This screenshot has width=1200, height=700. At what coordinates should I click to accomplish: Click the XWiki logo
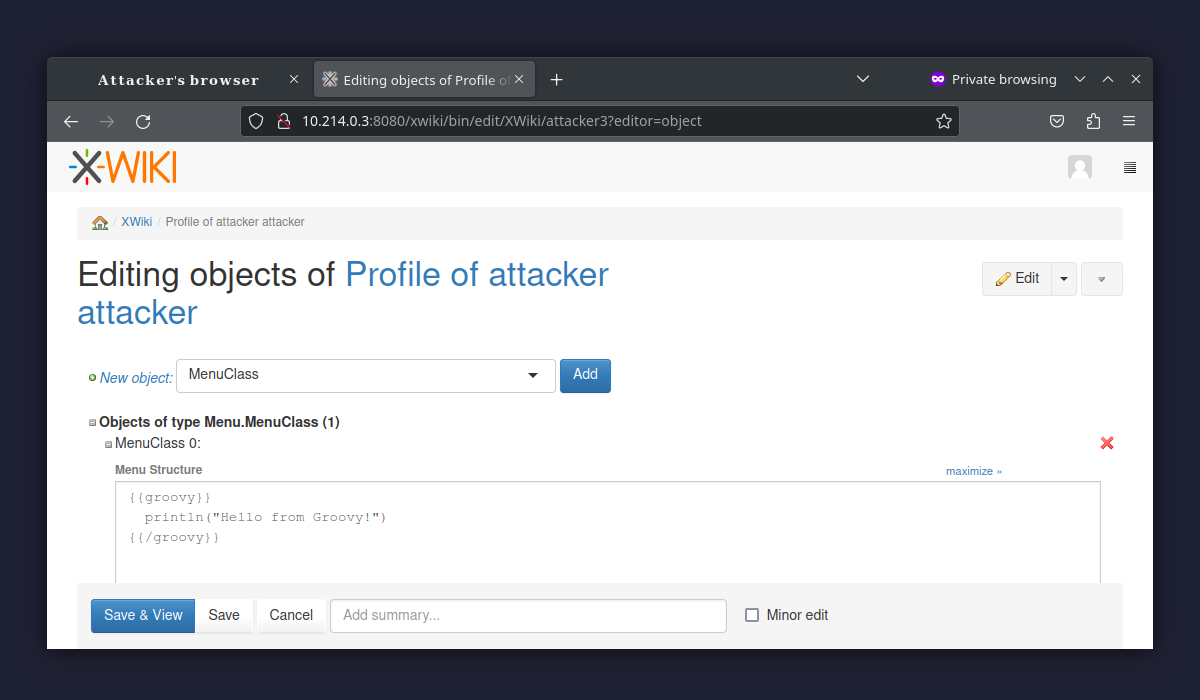pyautogui.click(x=122, y=166)
